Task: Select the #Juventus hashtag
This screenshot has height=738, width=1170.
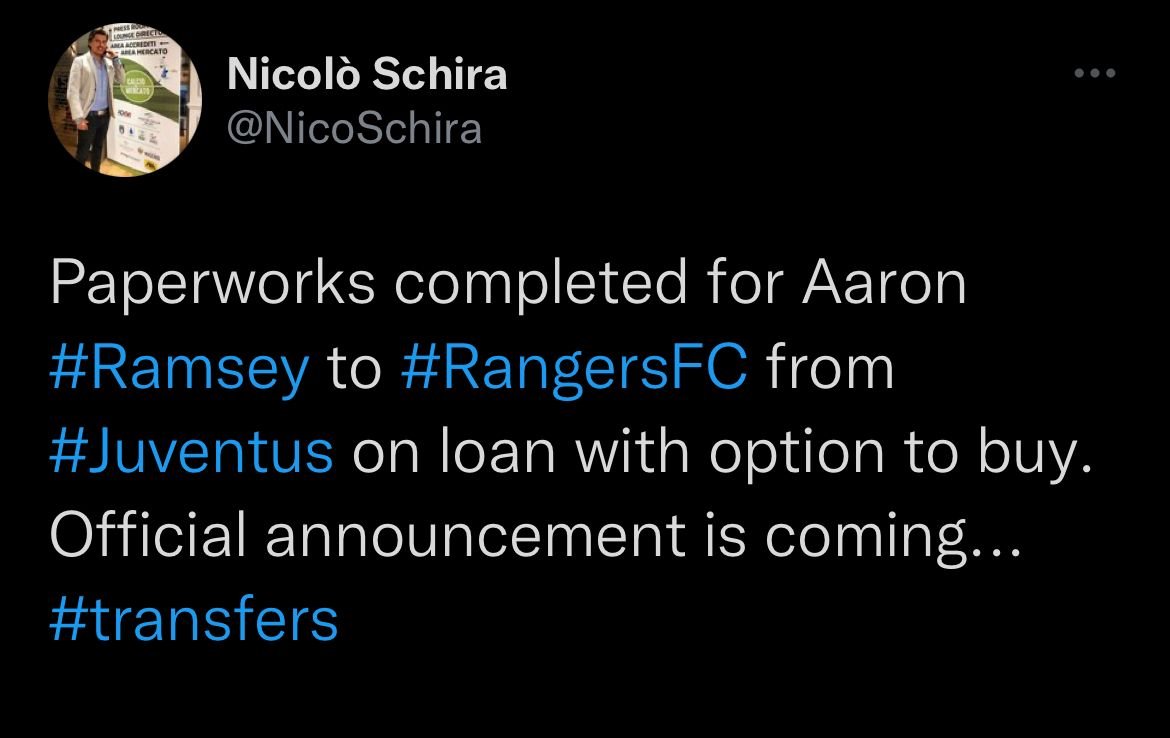Action: [x=190, y=452]
